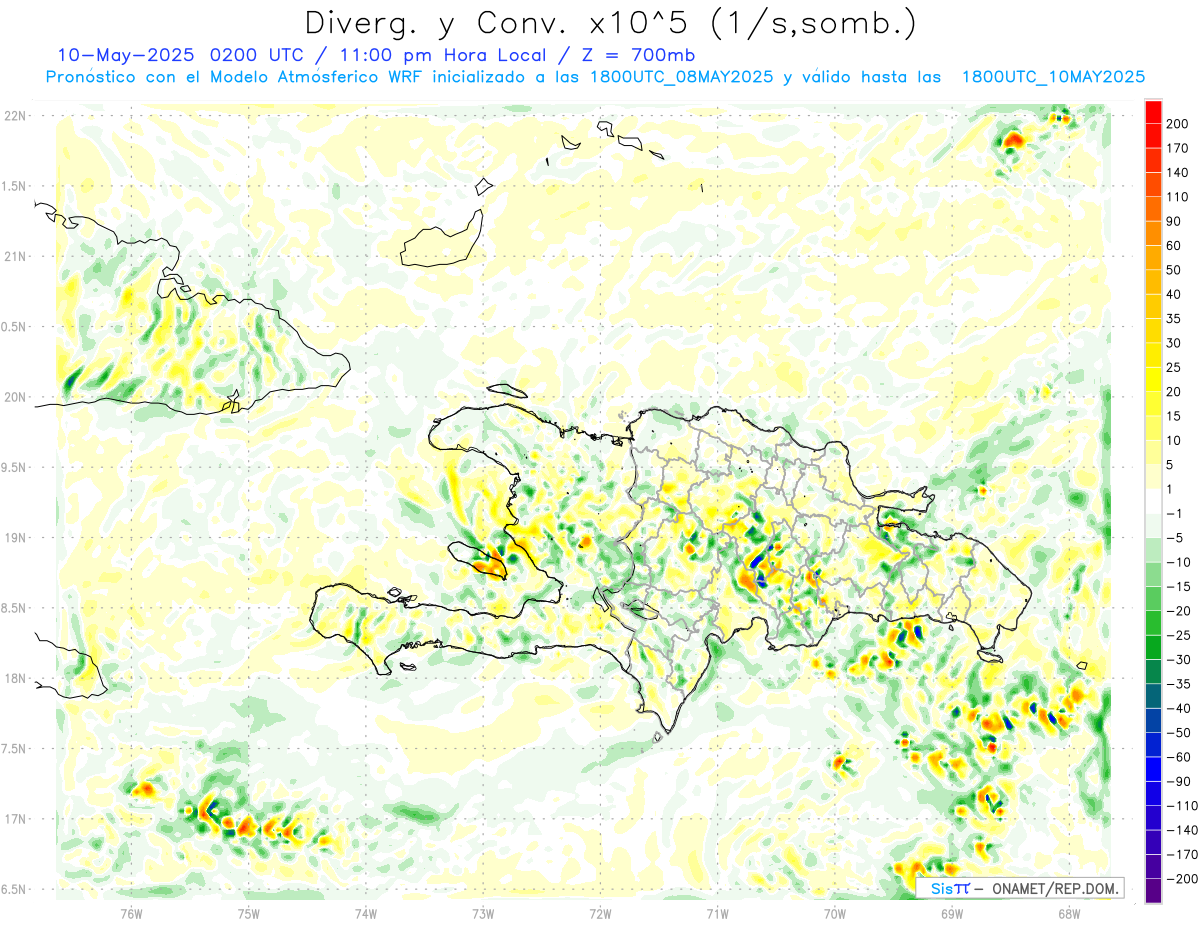Click the positive '40' legend value
The height and width of the screenshot is (927, 1200).
coord(1174,295)
